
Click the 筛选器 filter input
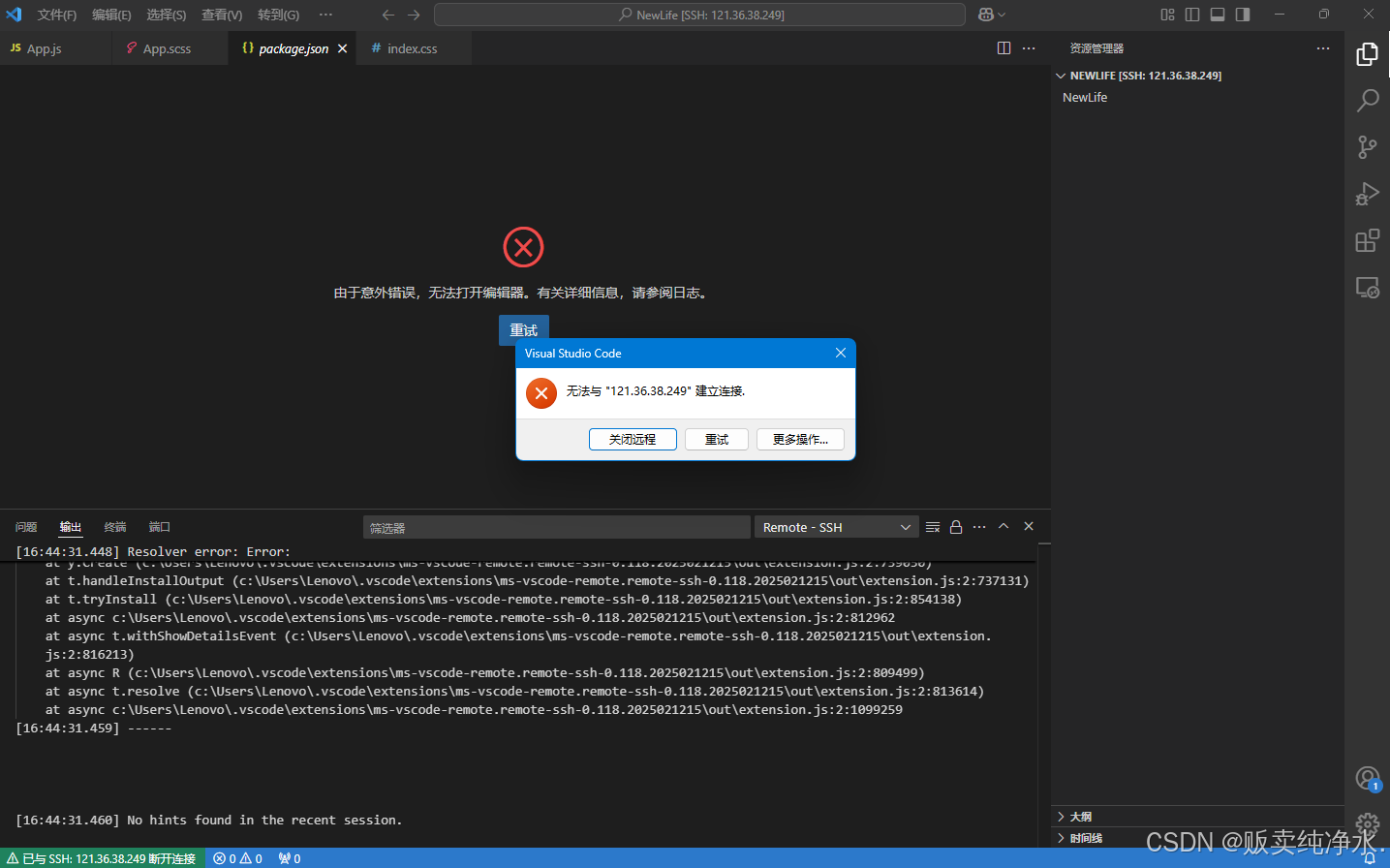point(557,527)
